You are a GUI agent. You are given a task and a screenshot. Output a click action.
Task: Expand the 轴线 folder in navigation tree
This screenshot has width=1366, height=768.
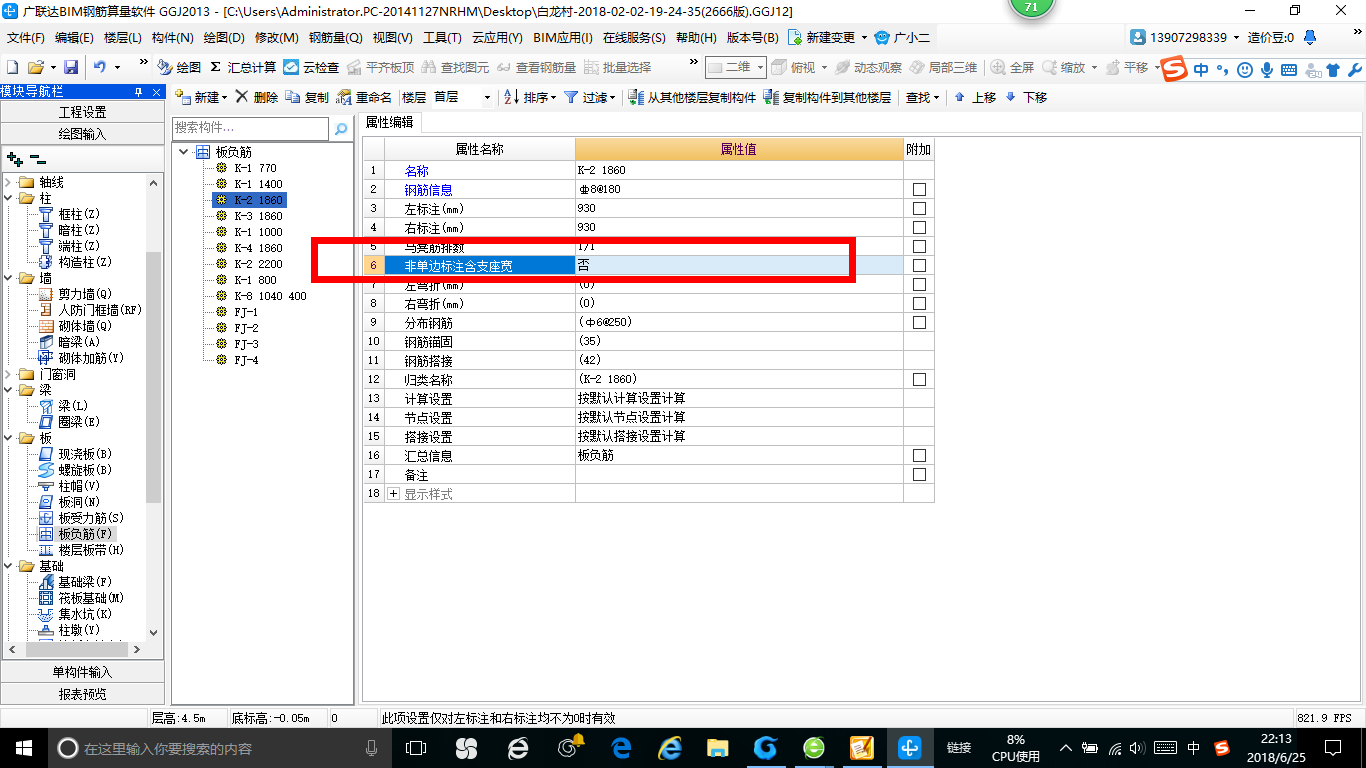click(9, 182)
